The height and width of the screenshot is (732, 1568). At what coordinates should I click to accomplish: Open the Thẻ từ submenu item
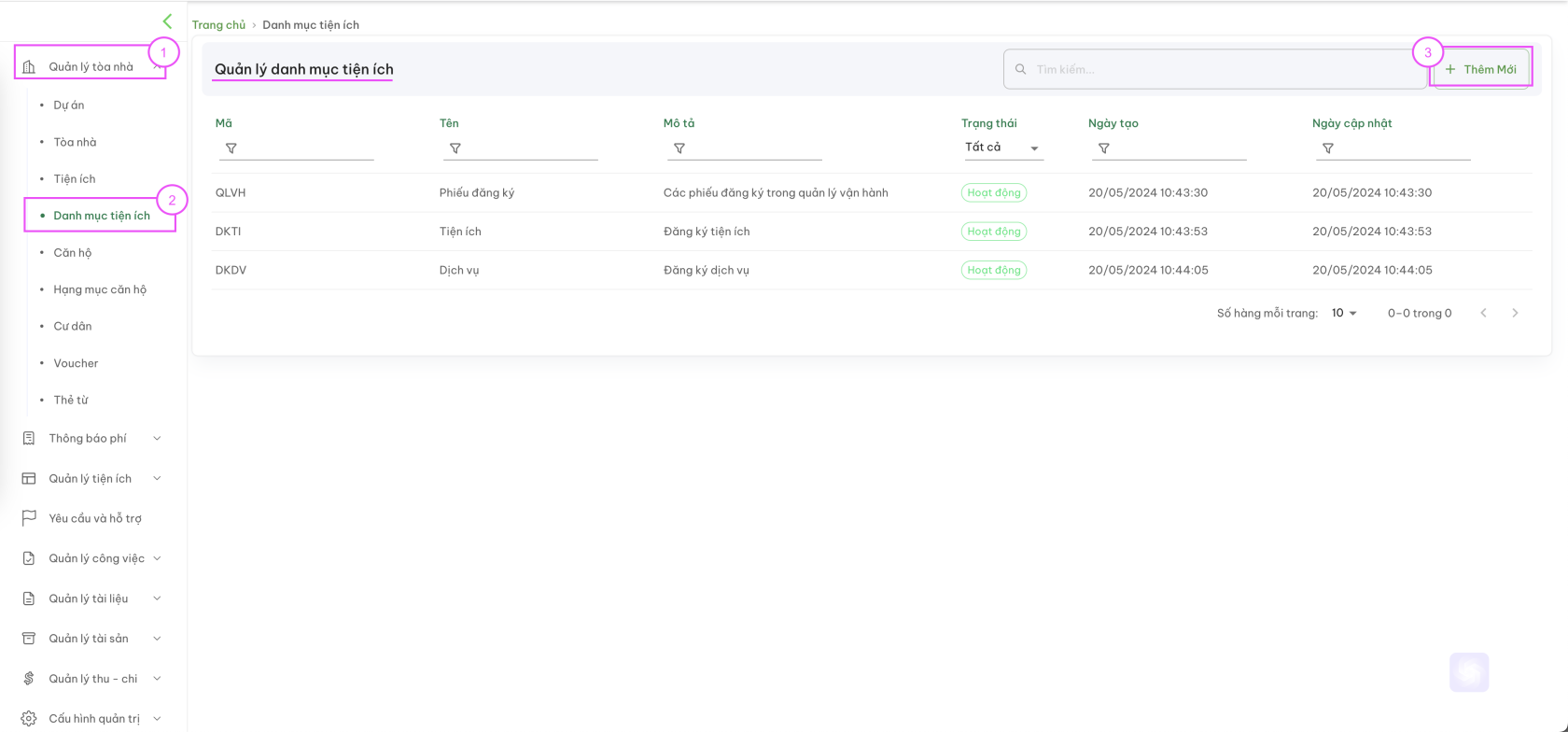[70, 400]
